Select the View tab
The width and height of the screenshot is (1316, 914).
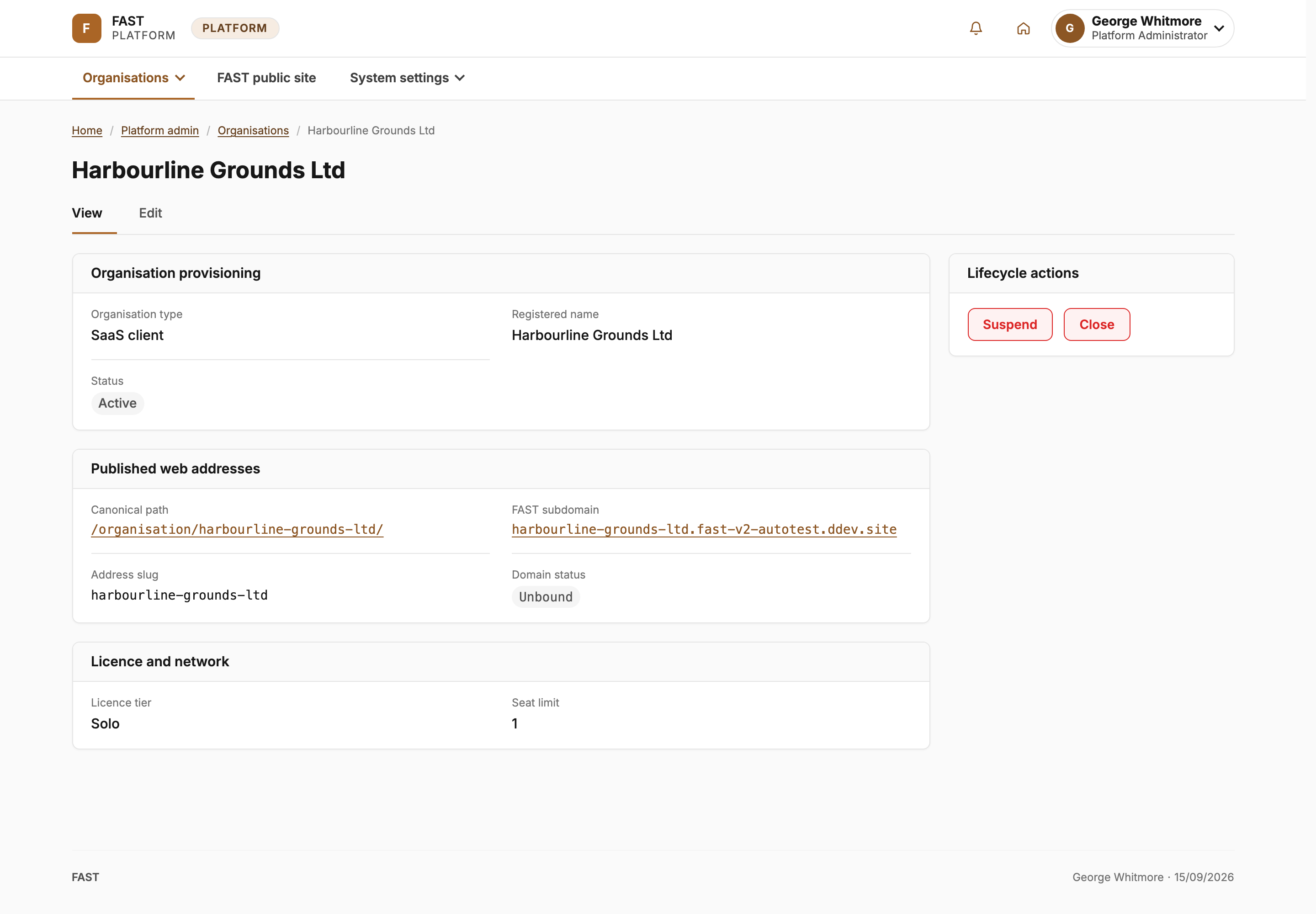coord(87,213)
